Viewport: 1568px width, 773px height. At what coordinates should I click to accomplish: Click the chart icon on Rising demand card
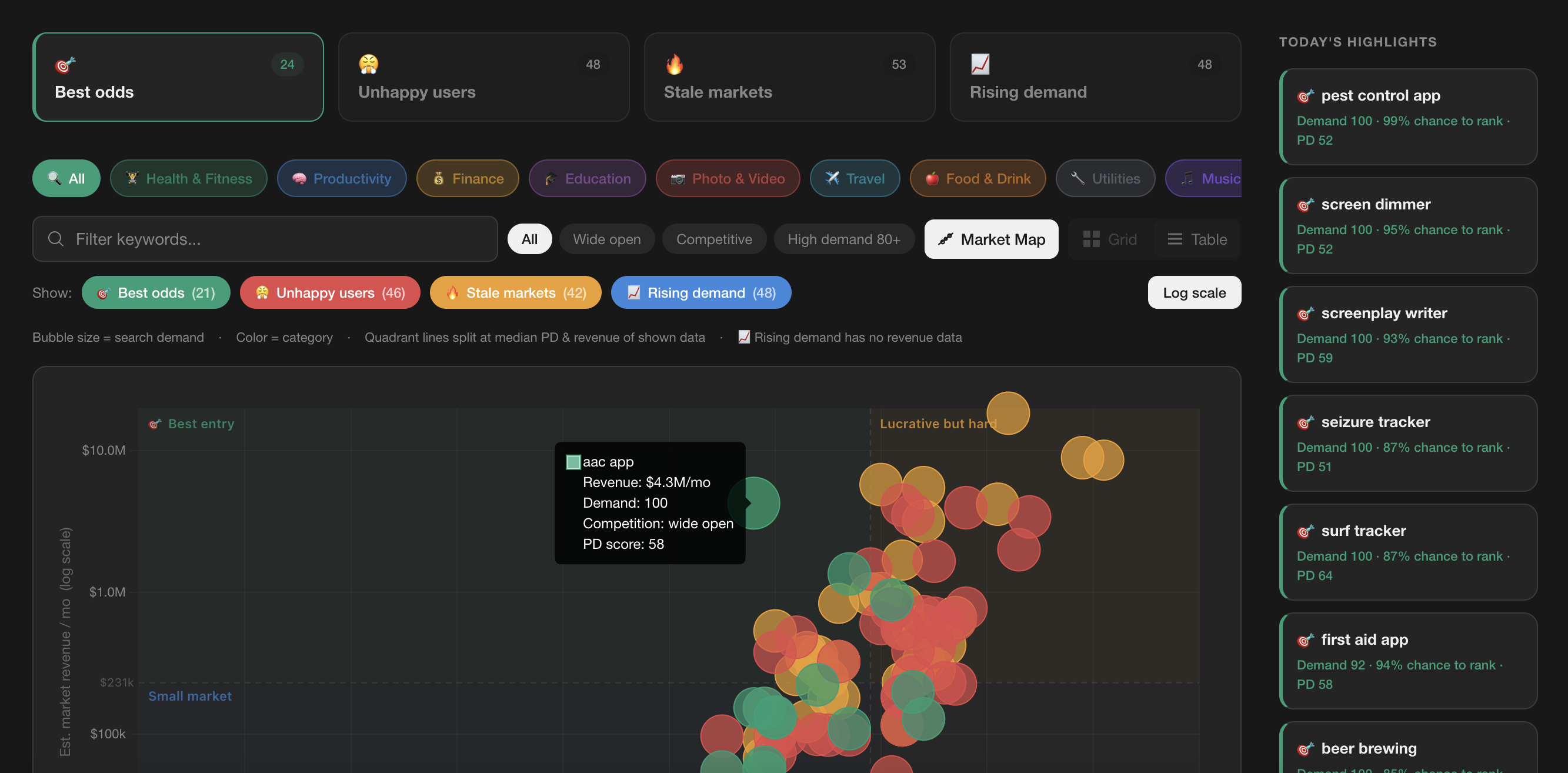pos(980,65)
